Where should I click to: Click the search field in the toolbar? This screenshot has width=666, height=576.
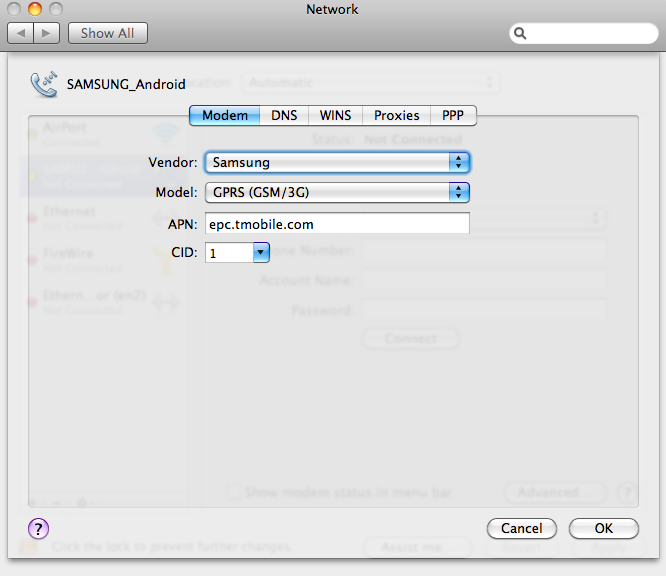pos(584,33)
